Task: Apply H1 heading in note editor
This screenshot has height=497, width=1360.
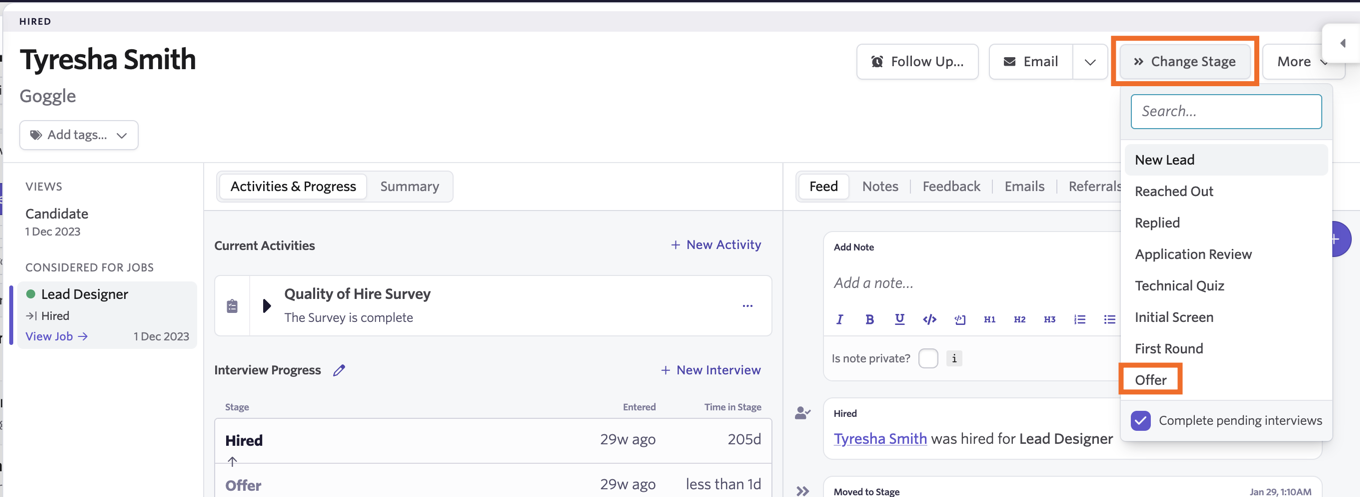Action: (x=989, y=319)
